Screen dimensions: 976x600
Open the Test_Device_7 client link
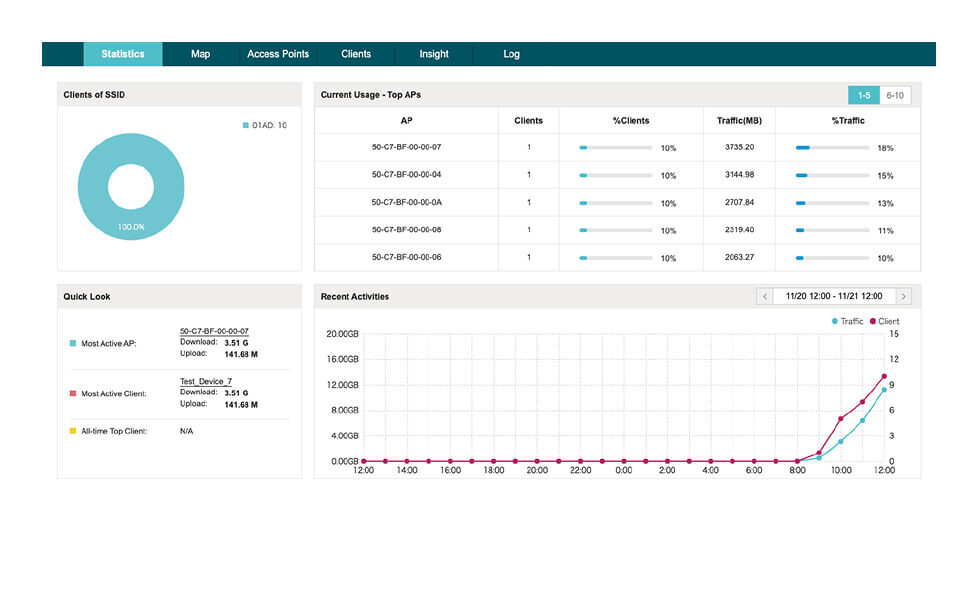point(205,381)
